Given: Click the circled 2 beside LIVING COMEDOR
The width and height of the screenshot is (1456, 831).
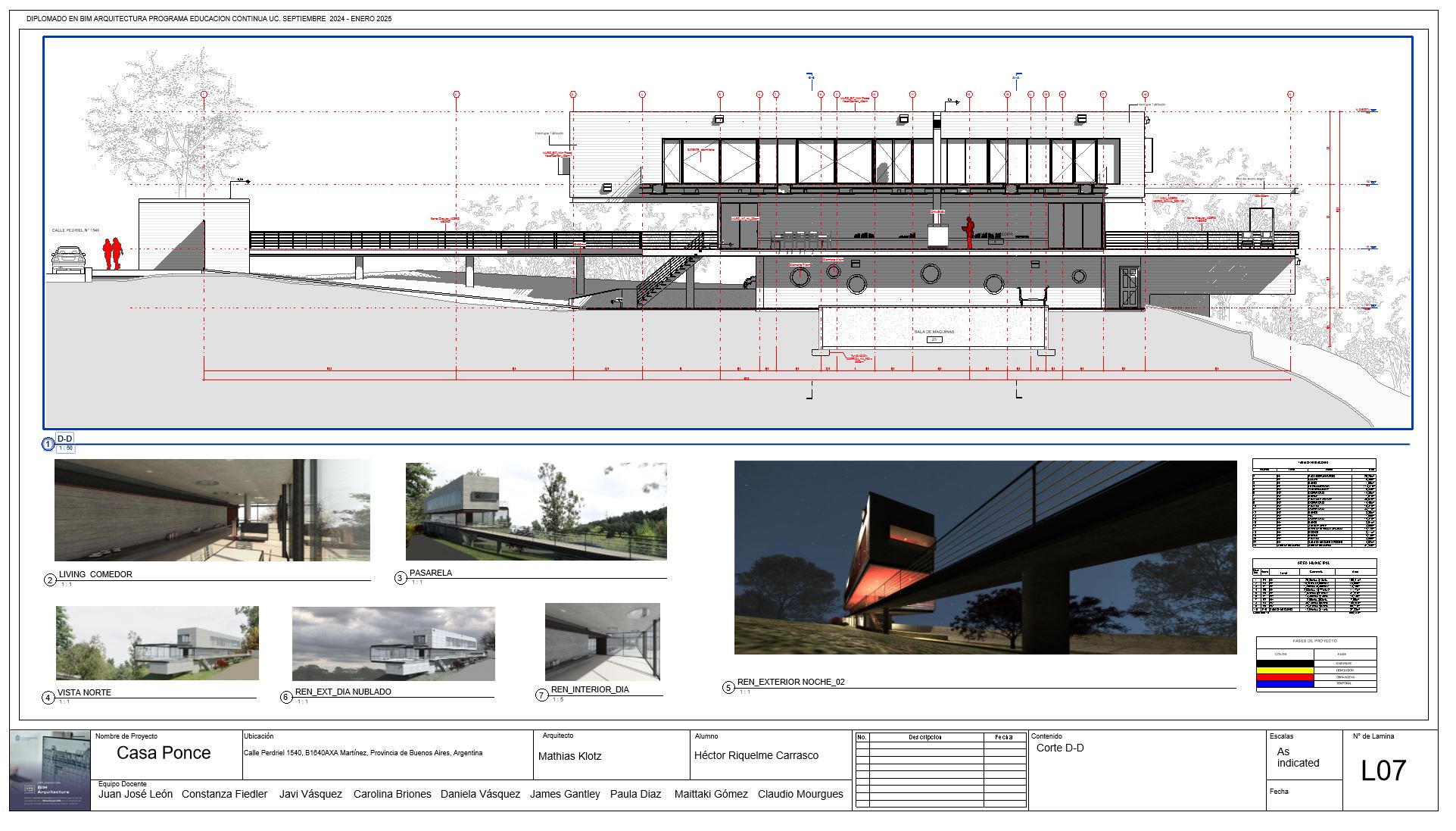Looking at the screenshot, I should click(51, 578).
